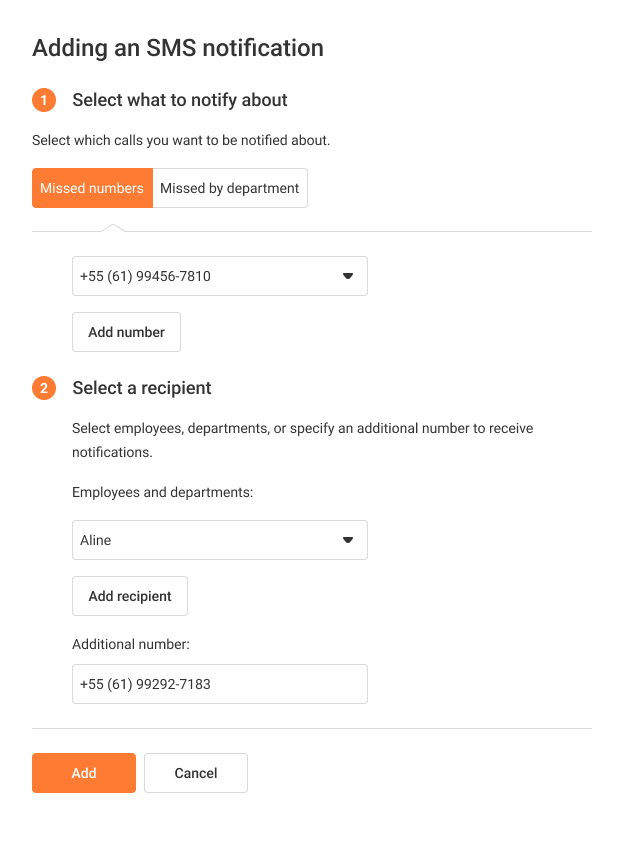
Task: Click the Additional number label
Action: point(131,644)
